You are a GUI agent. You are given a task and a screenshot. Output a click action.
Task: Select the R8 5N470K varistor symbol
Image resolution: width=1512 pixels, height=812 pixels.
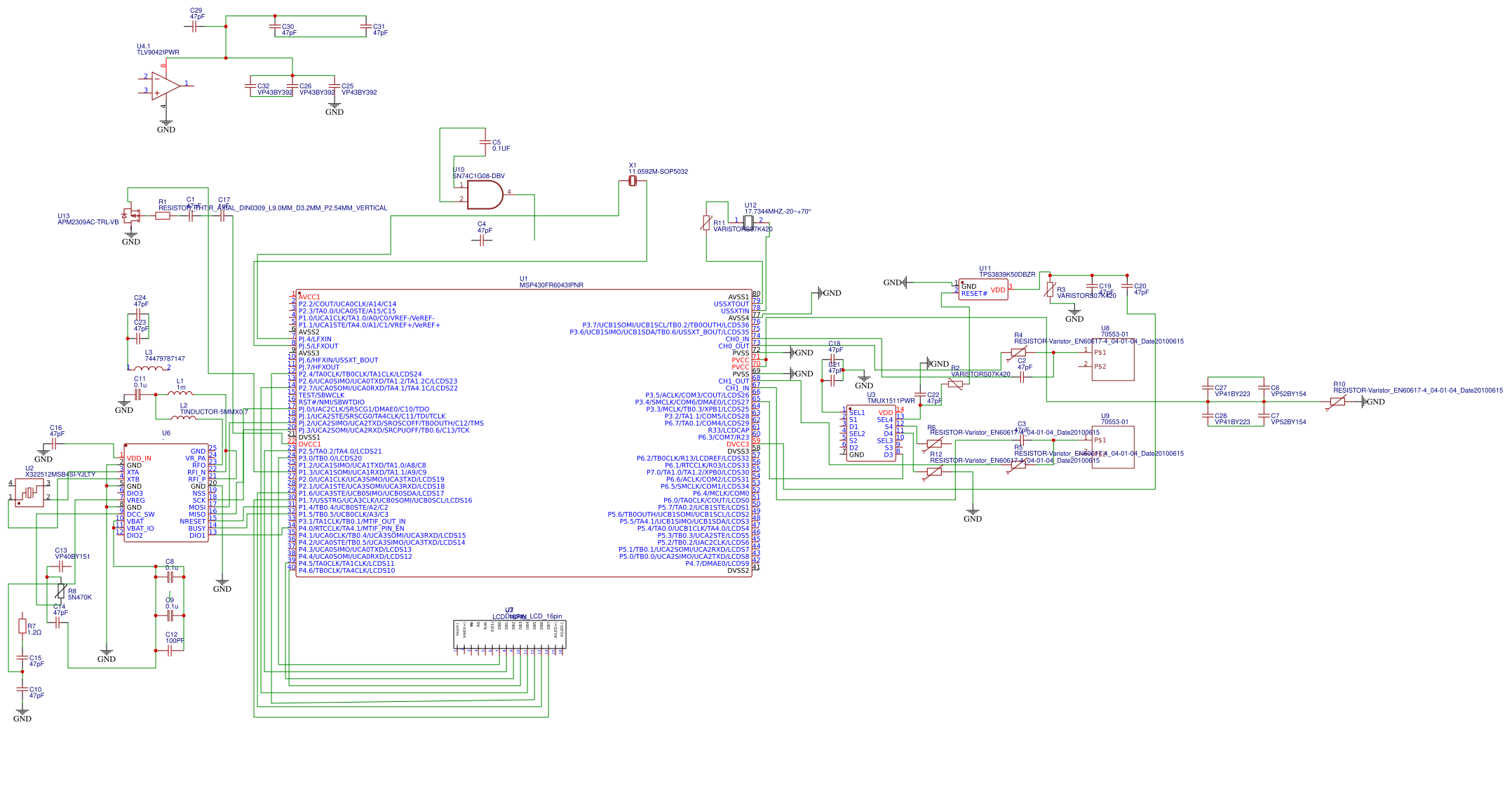pos(61,590)
